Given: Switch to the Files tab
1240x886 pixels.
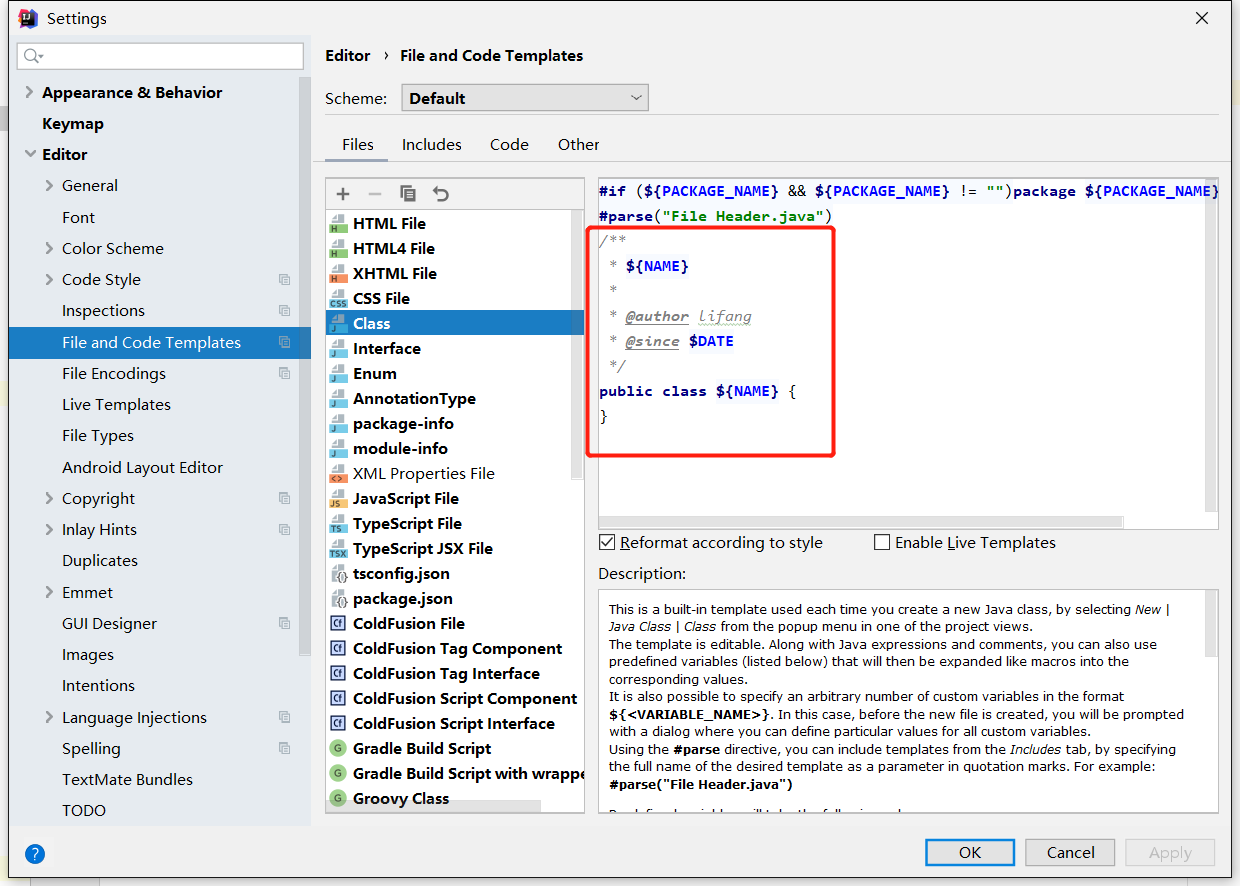Looking at the screenshot, I should coord(358,145).
